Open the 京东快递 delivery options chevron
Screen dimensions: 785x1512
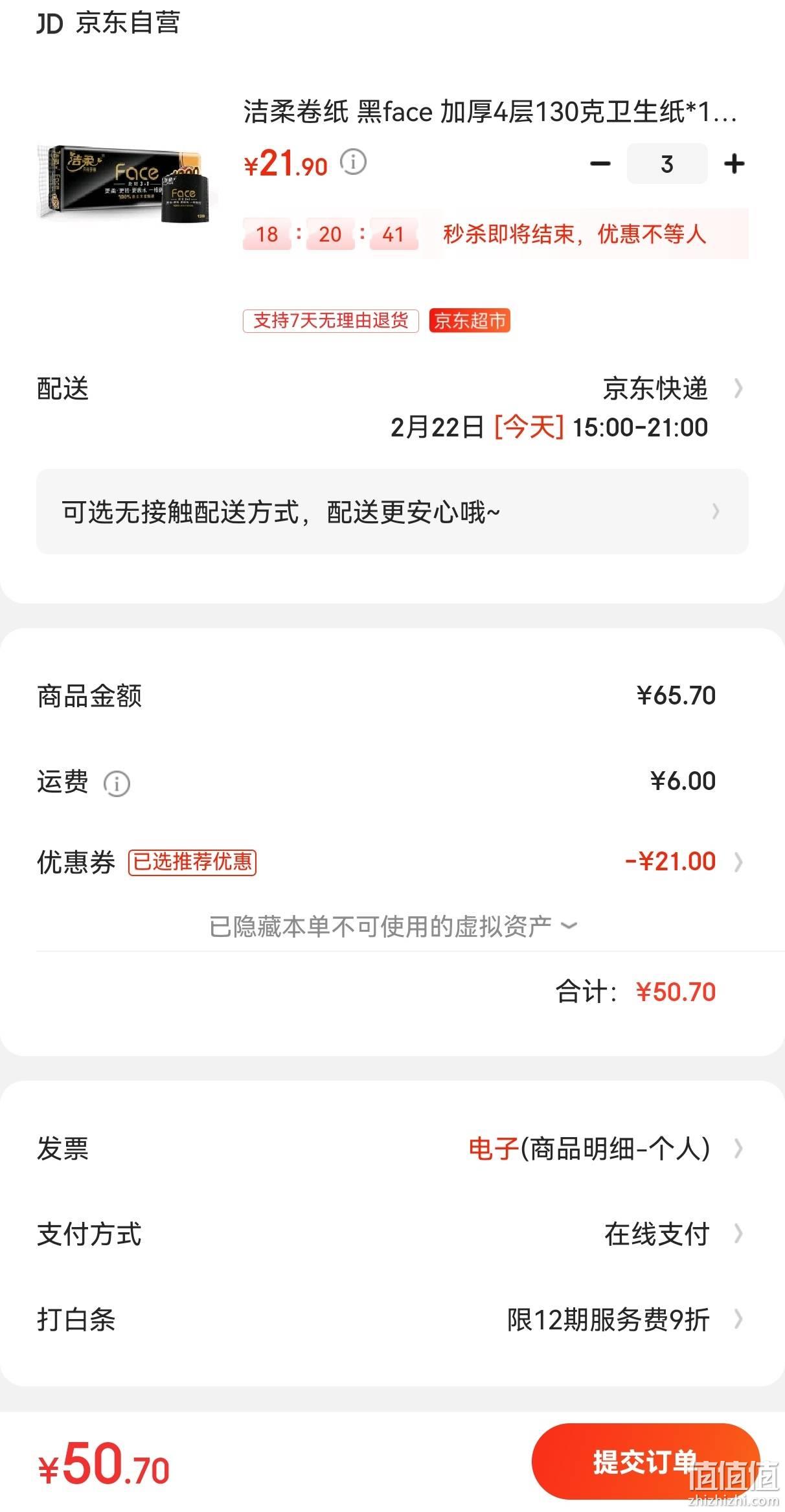738,389
